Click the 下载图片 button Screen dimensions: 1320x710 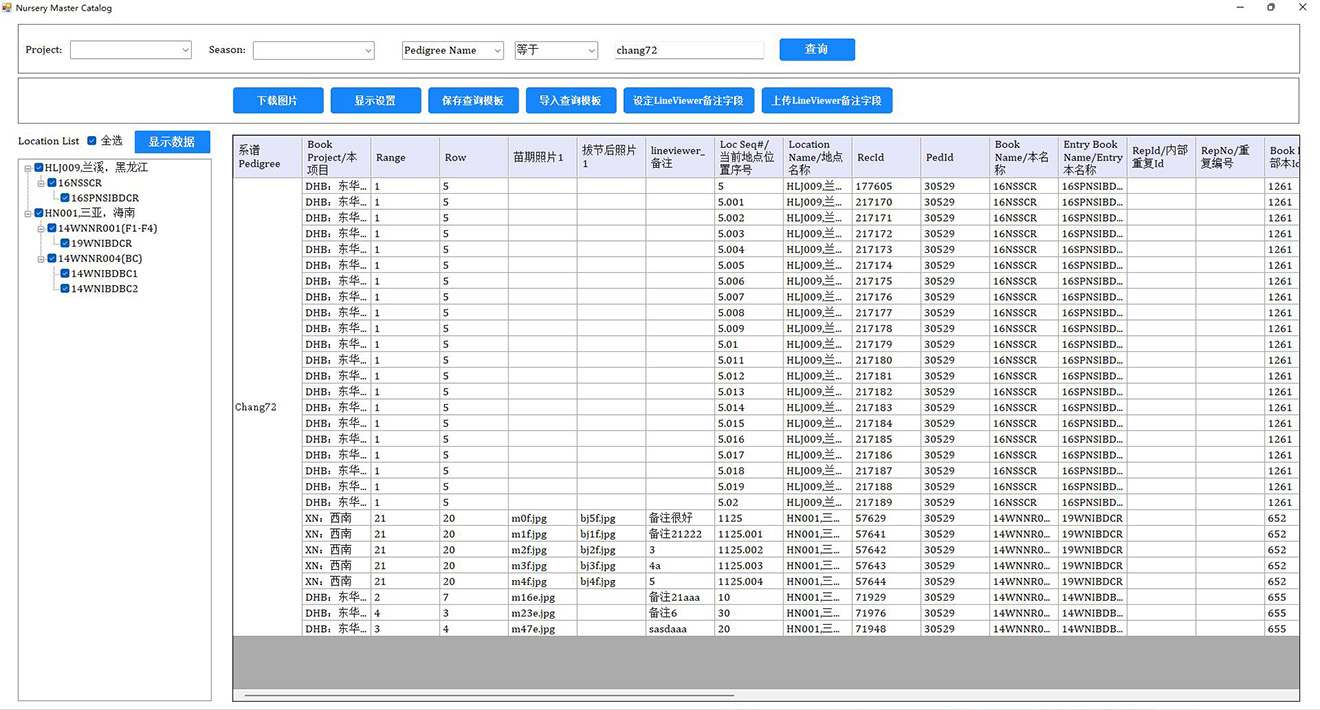point(278,100)
